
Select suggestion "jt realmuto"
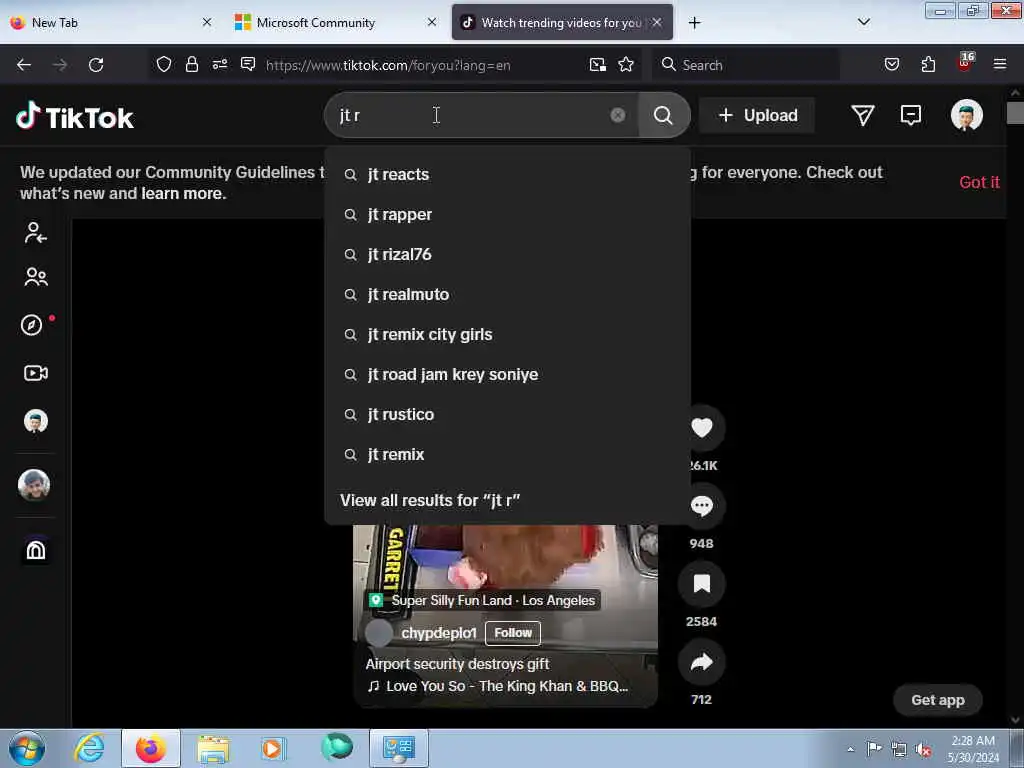tap(507, 295)
